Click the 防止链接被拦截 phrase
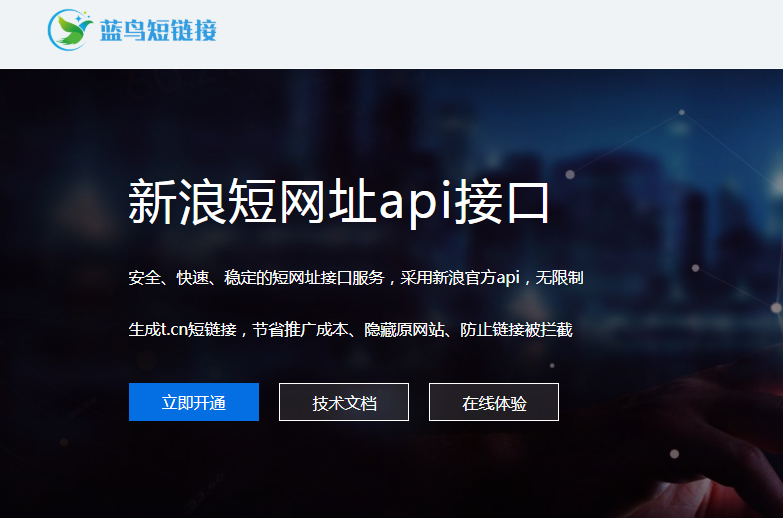 click(x=516, y=330)
